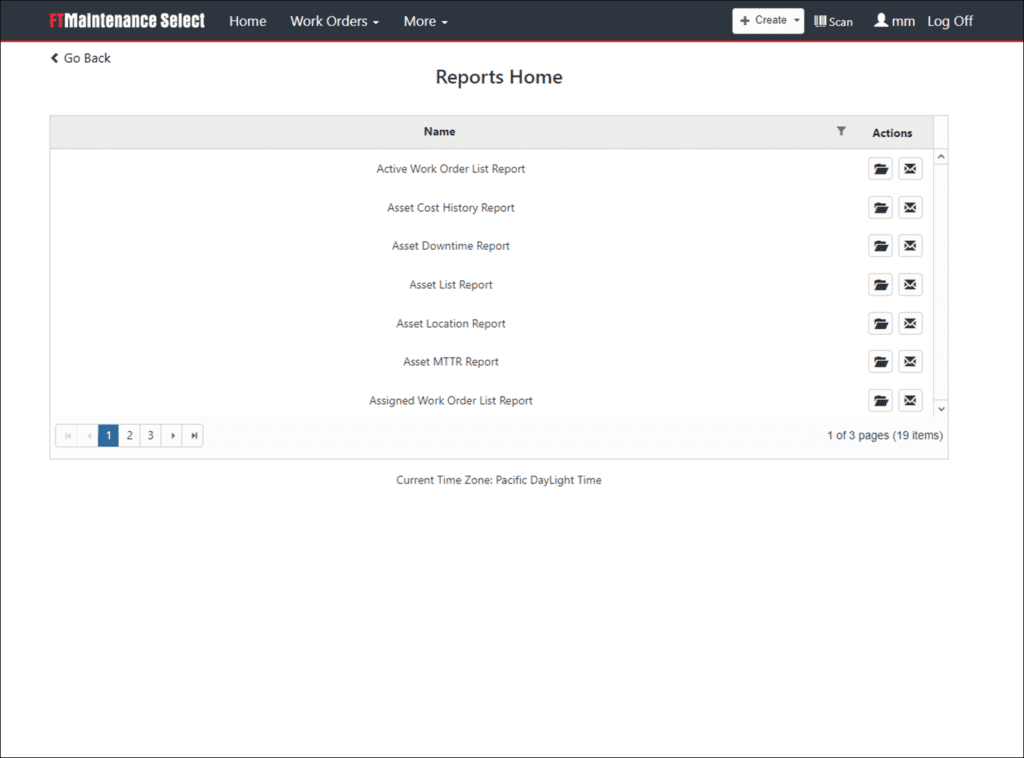This screenshot has height=758, width=1024.
Task: Go to page 2 of reports
Action: [x=129, y=435]
